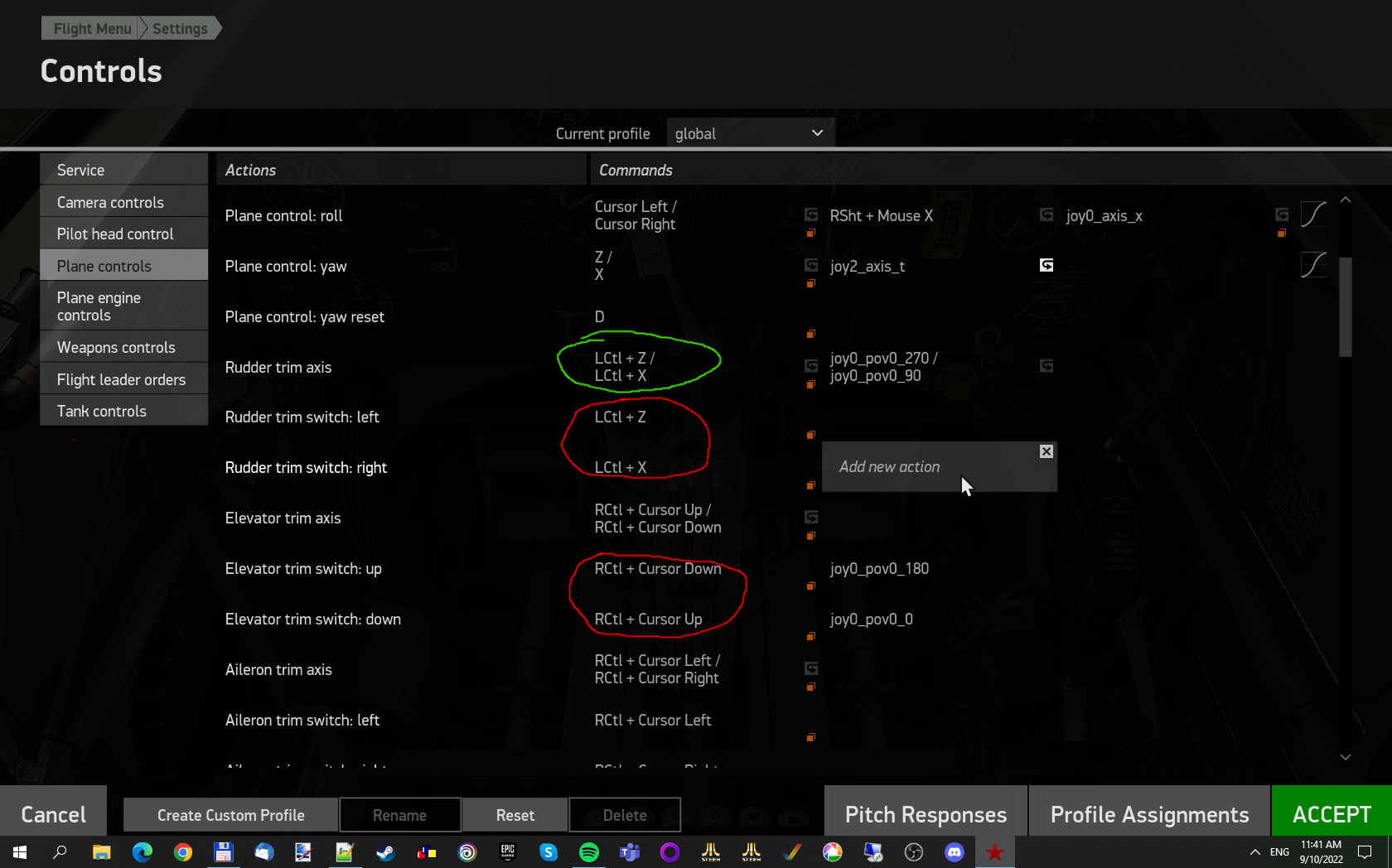The image size is (1392, 868).
Task: Click the Reset button
Action: tap(515, 815)
